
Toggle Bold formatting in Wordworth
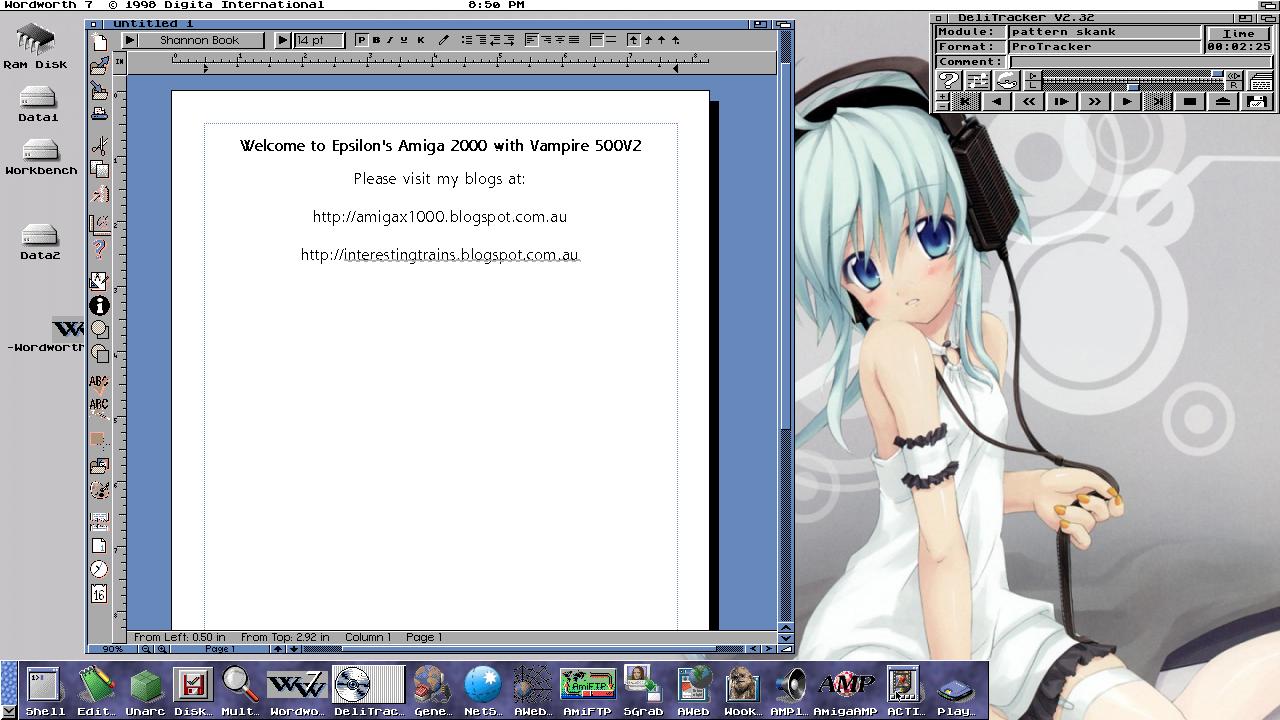pos(376,40)
